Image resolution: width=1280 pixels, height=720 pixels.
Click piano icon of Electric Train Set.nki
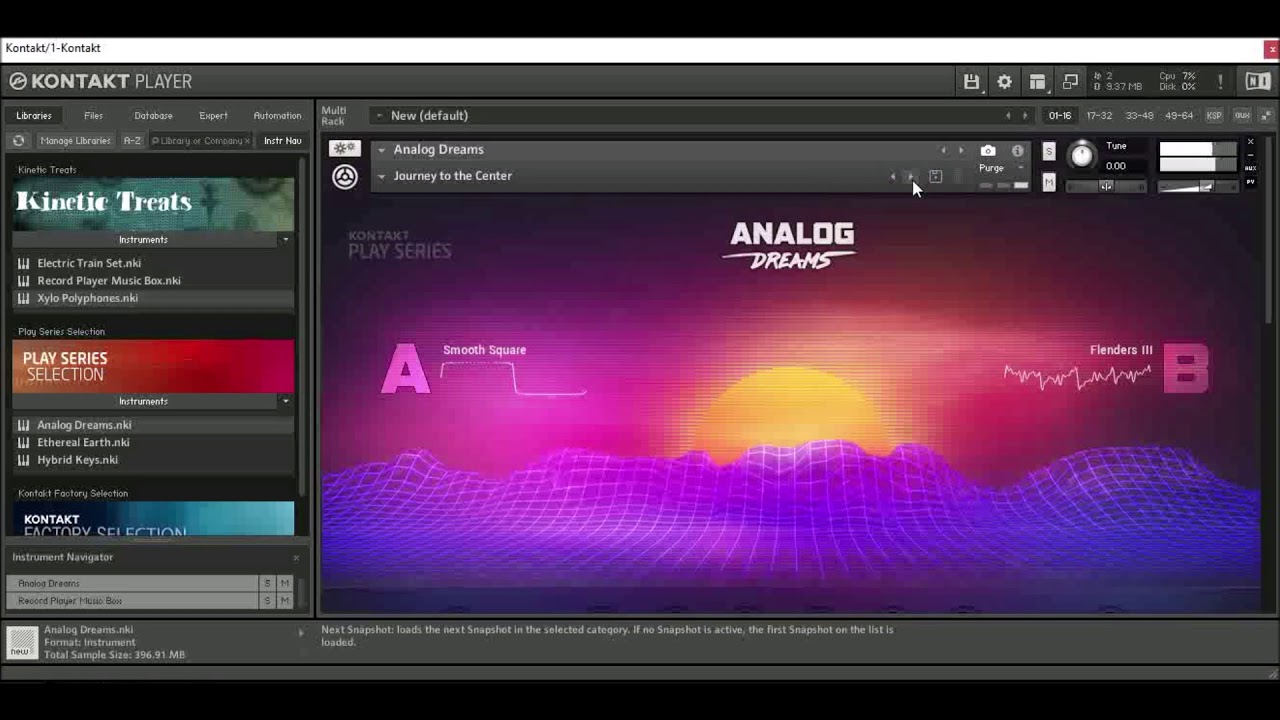[x=23, y=263]
